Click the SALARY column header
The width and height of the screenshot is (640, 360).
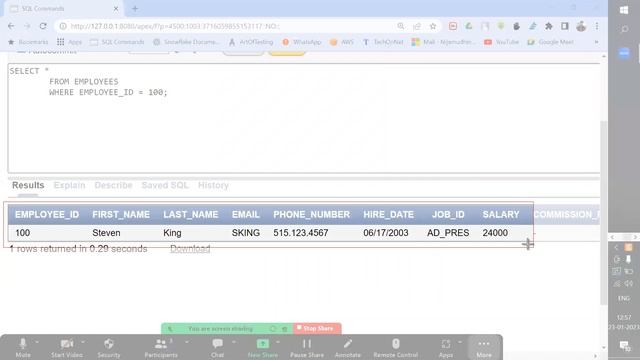[x=501, y=214]
